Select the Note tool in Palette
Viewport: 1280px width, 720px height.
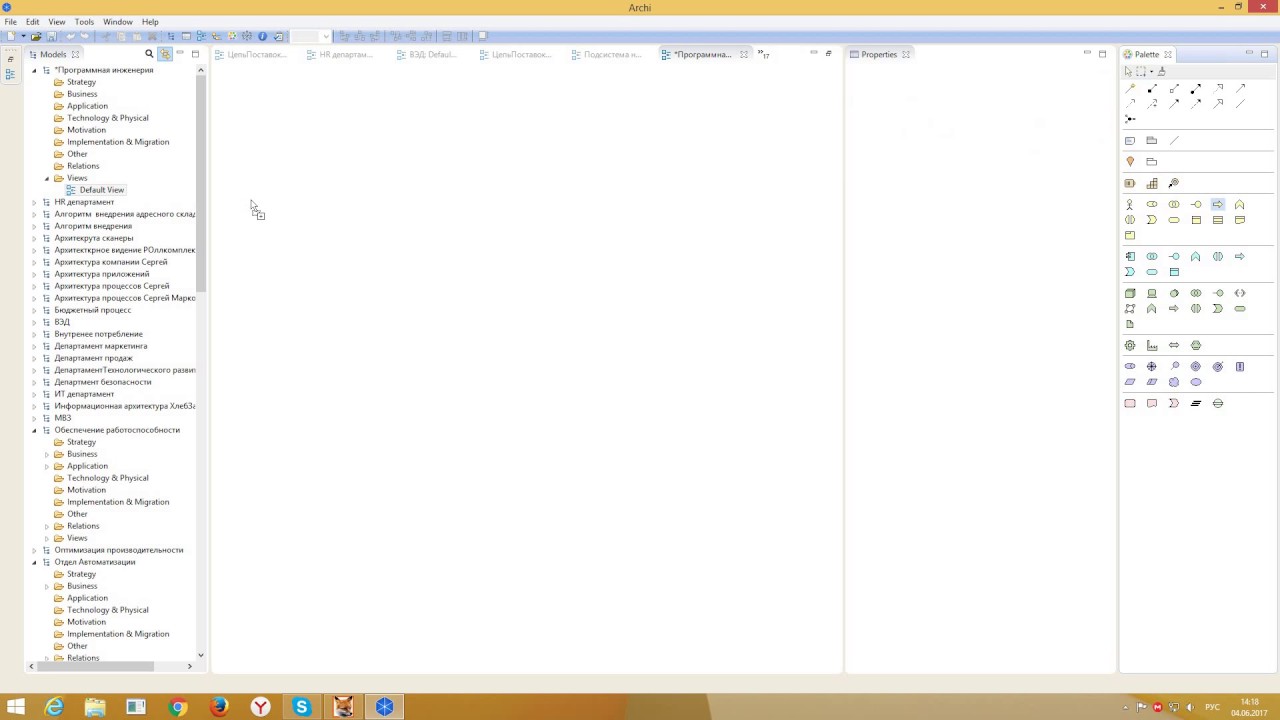1130,140
